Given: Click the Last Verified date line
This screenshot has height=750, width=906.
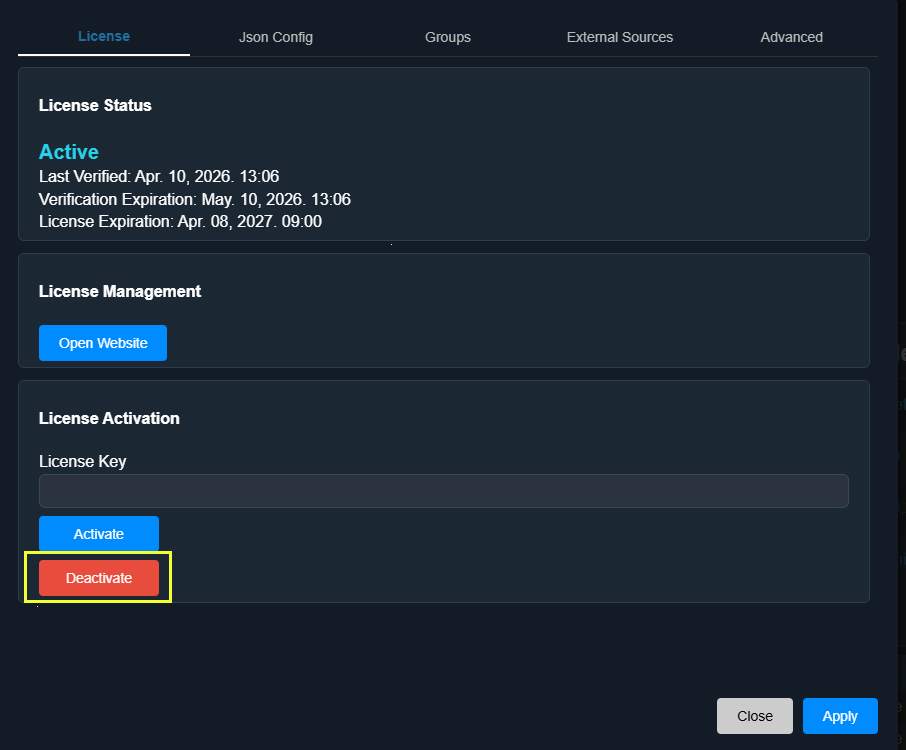Looking at the screenshot, I should (x=159, y=177).
